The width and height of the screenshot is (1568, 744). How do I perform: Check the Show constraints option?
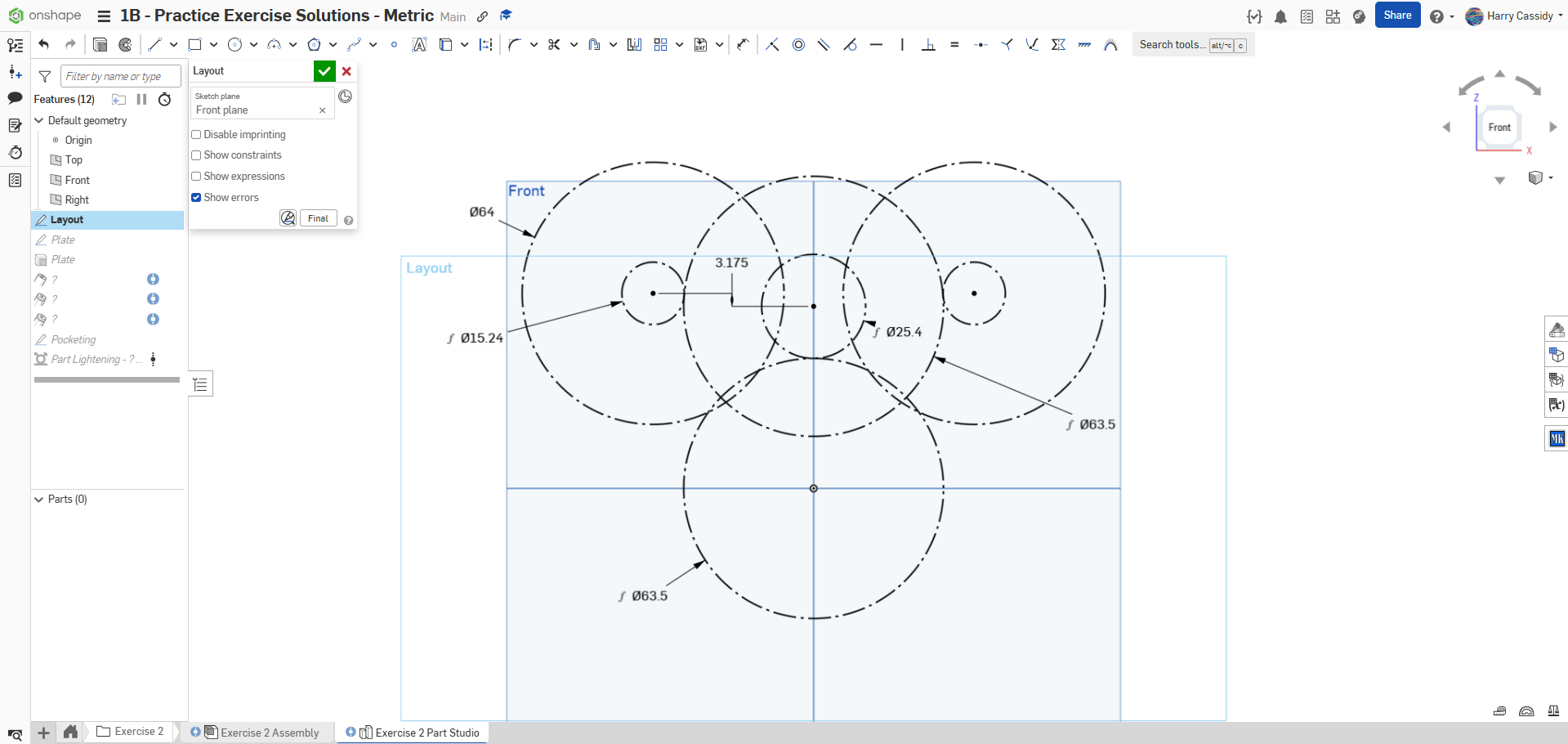(196, 155)
